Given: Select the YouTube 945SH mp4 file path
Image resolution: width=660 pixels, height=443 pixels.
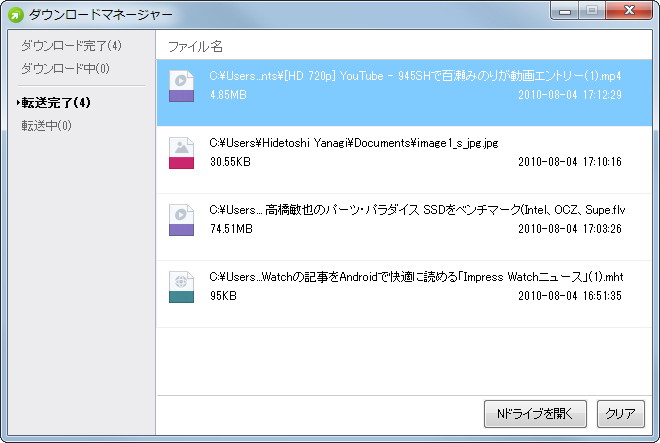Looking at the screenshot, I should (415, 76).
